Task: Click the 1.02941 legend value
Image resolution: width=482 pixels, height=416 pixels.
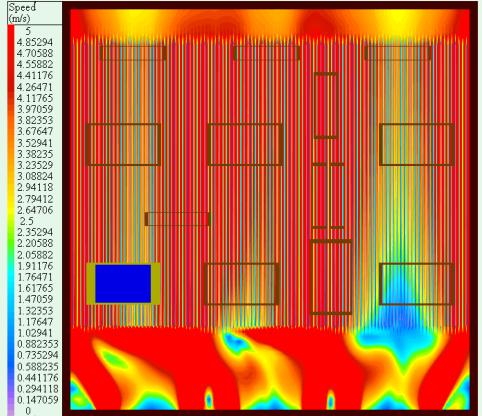Action: (35, 333)
